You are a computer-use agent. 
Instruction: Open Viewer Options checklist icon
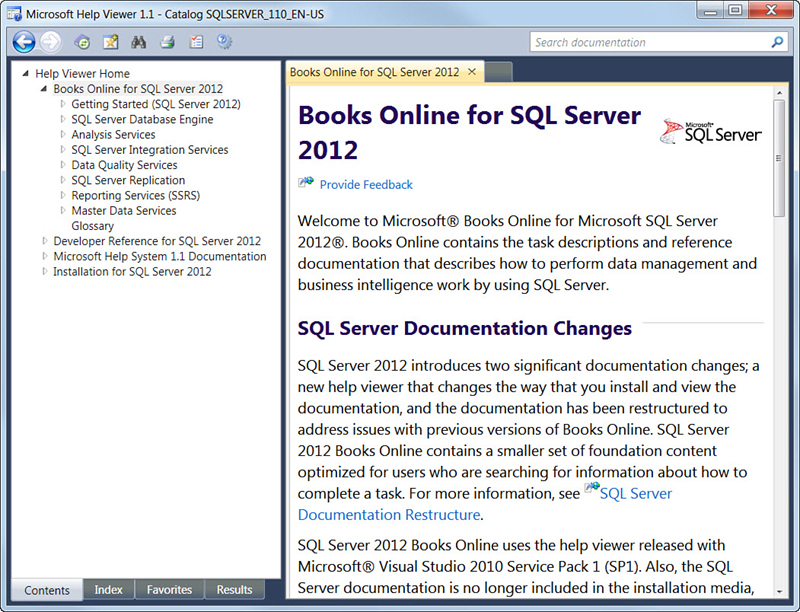(x=196, y=42)
